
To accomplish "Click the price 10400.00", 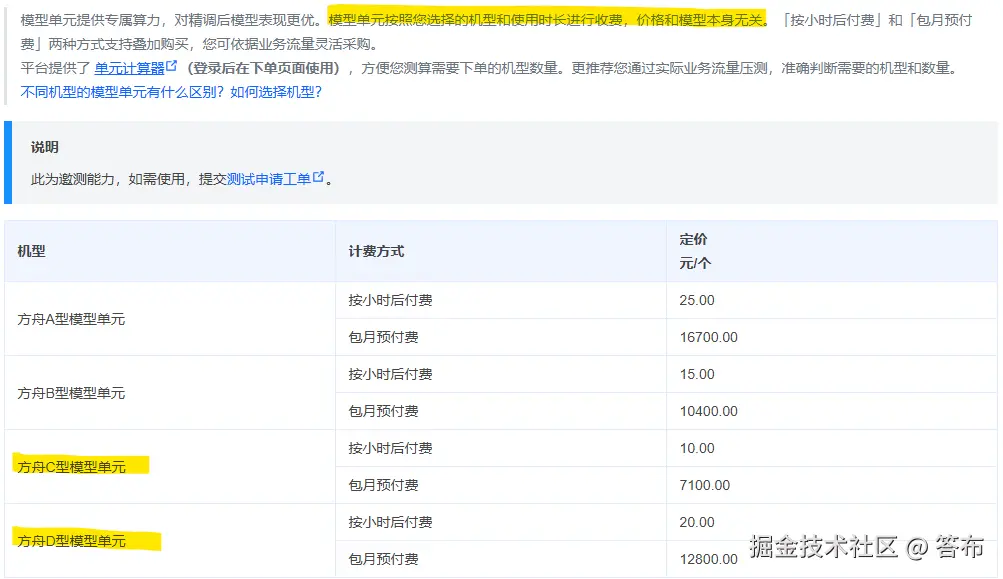I will click(x=709, y=411).
